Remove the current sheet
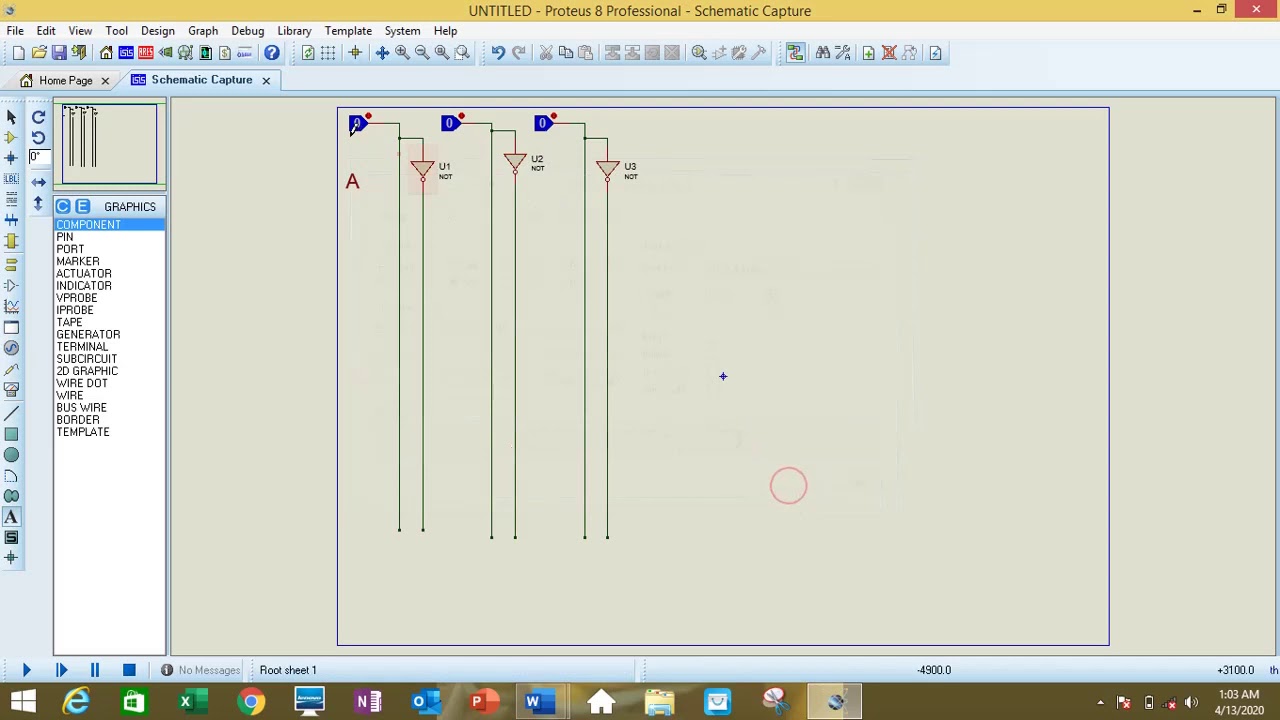This screenshot has height=720, width=1280. (889, 53)
